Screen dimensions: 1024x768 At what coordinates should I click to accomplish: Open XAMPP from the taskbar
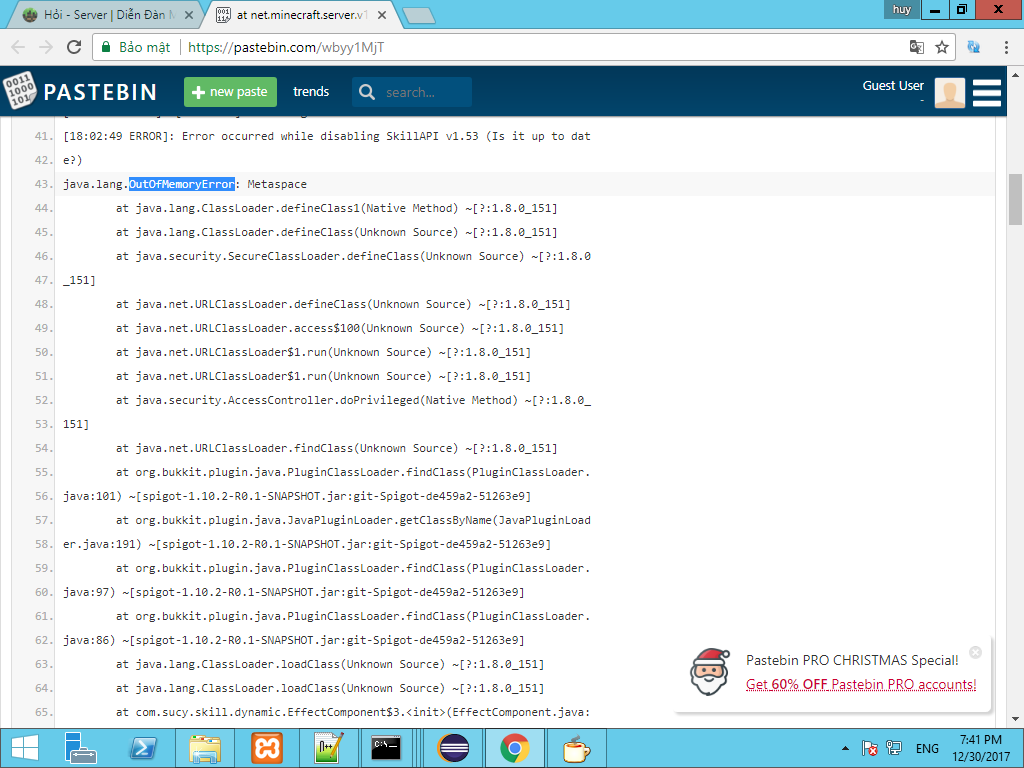266,748
